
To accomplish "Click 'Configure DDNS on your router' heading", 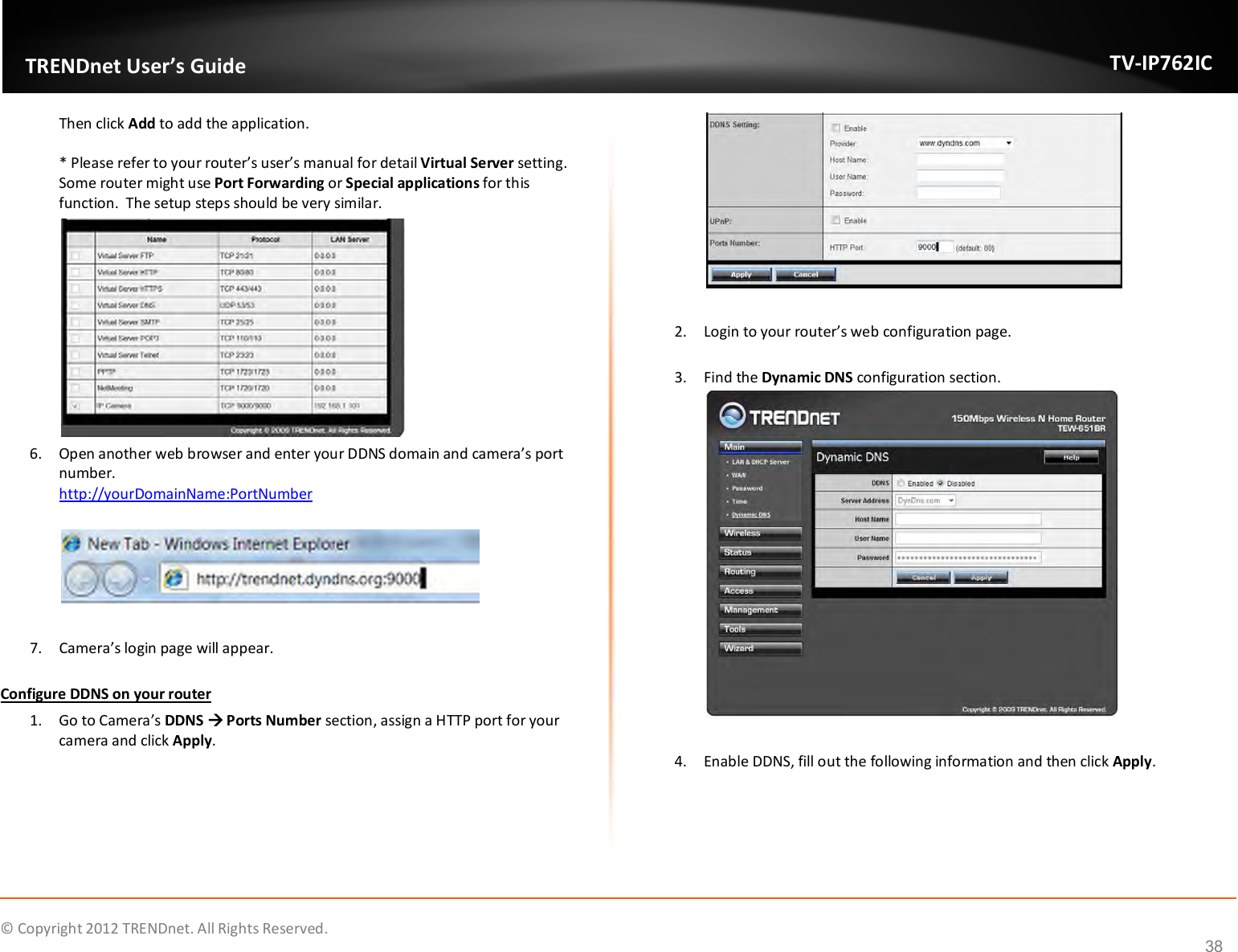I will point(106,693).
